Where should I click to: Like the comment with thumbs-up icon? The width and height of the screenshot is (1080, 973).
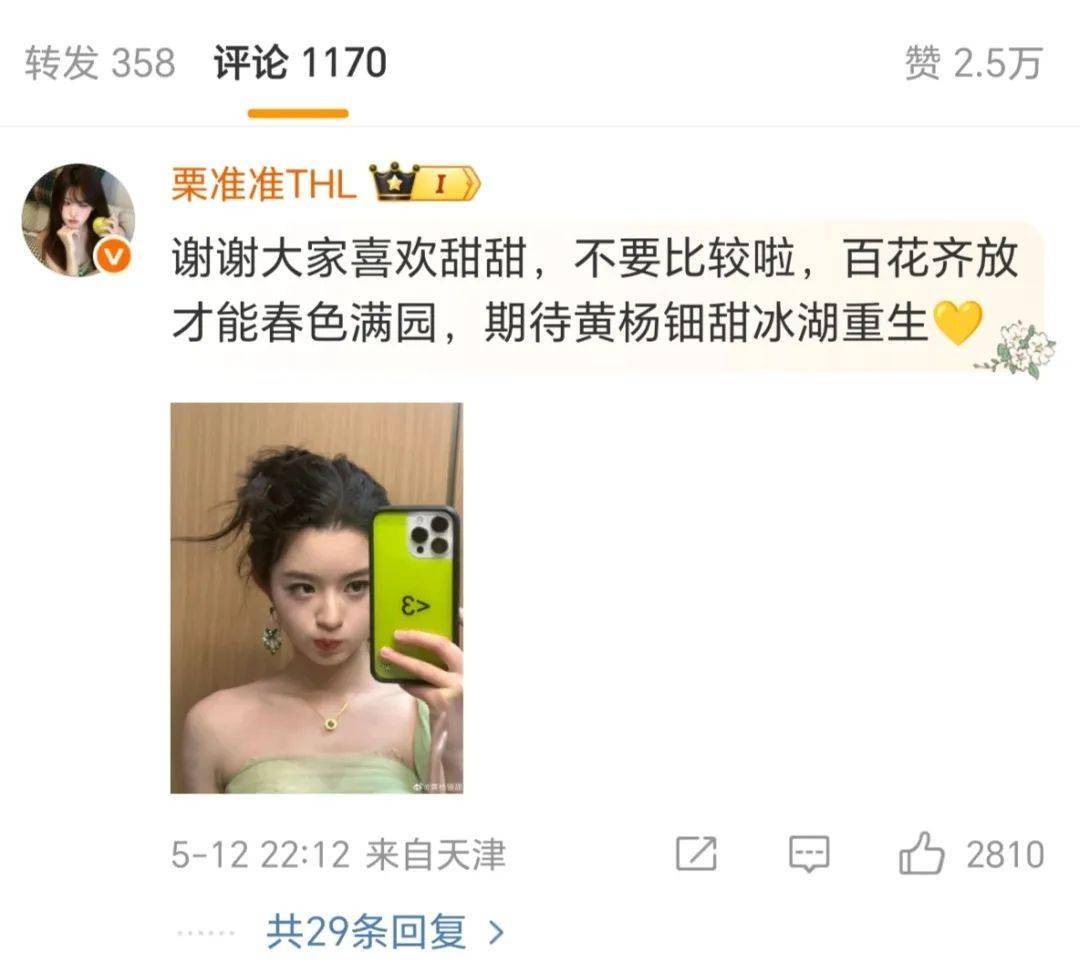921,852
